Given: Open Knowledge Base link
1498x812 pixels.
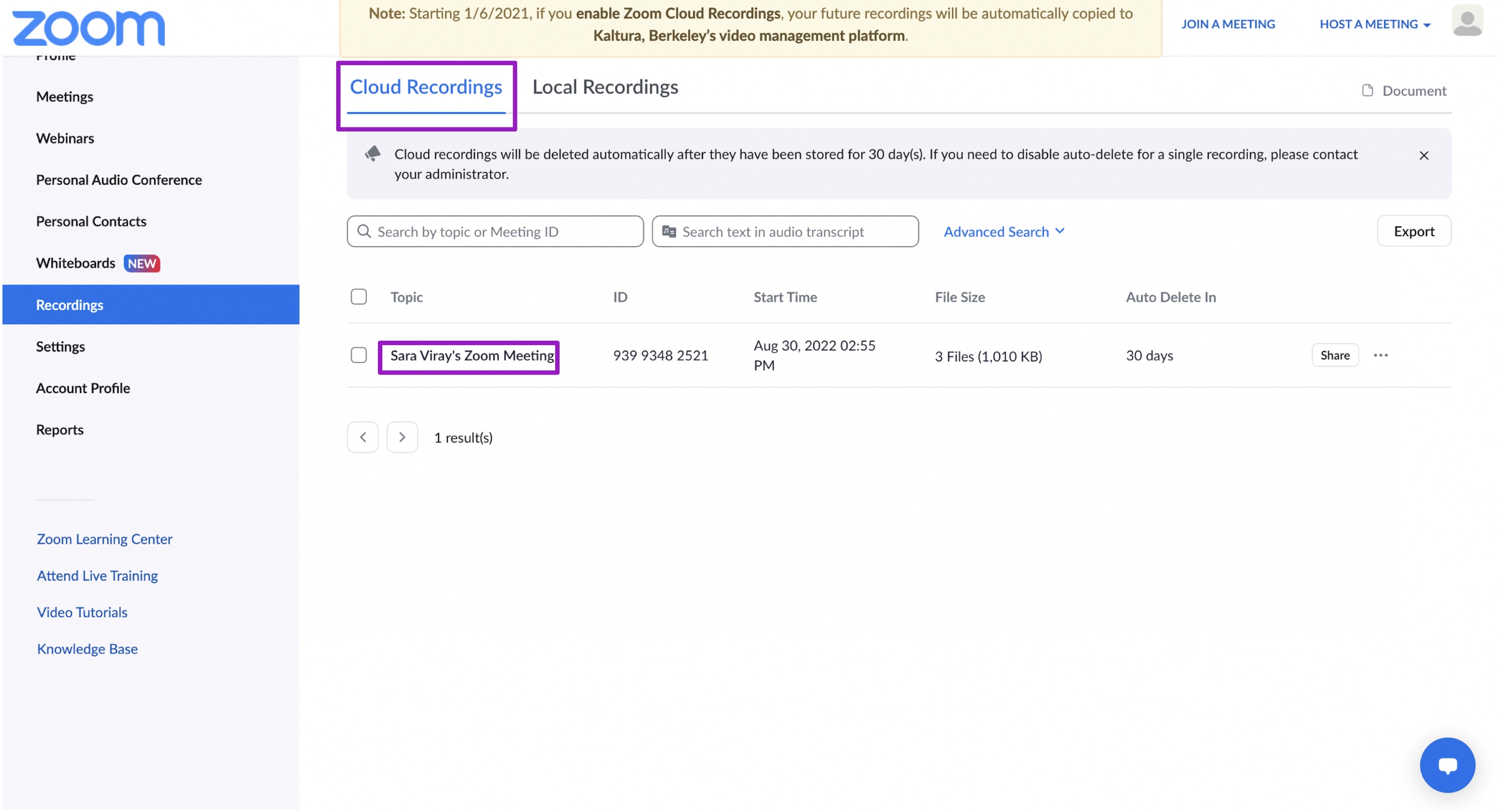Looking at the screenshot, I should click(87, 649).
